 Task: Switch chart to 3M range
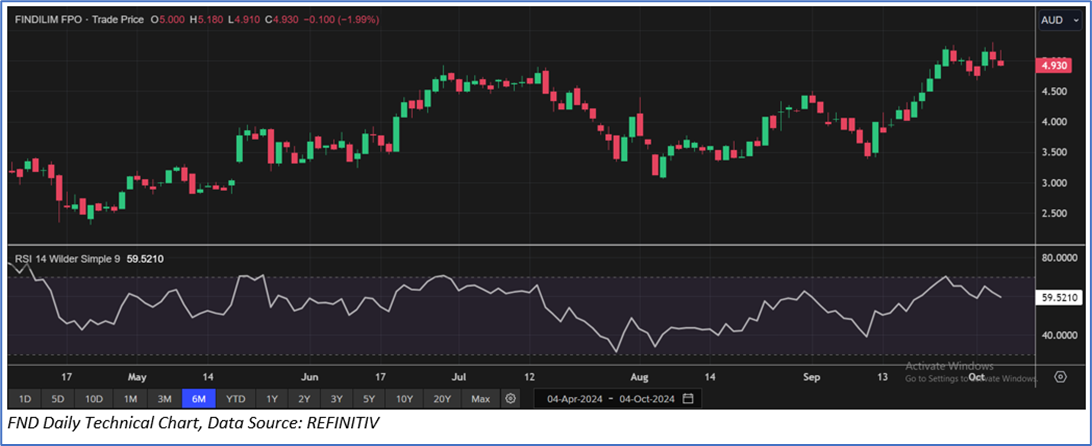point(164,399)
